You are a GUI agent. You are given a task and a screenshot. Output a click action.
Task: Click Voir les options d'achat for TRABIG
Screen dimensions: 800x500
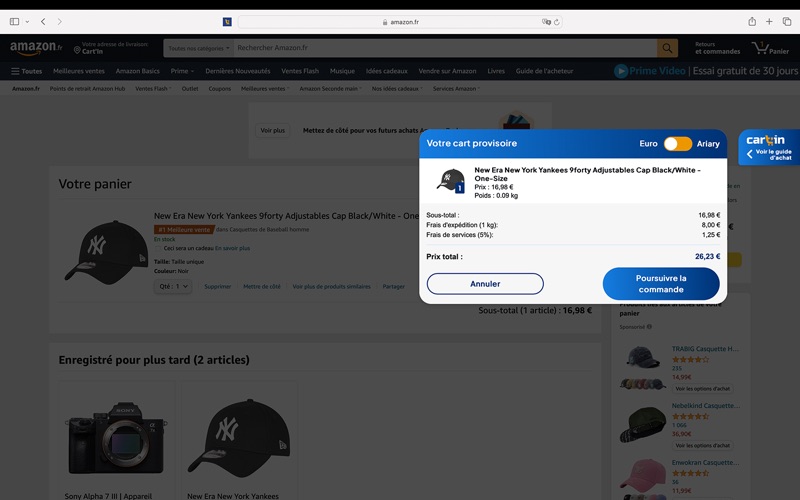pos(703,389)
